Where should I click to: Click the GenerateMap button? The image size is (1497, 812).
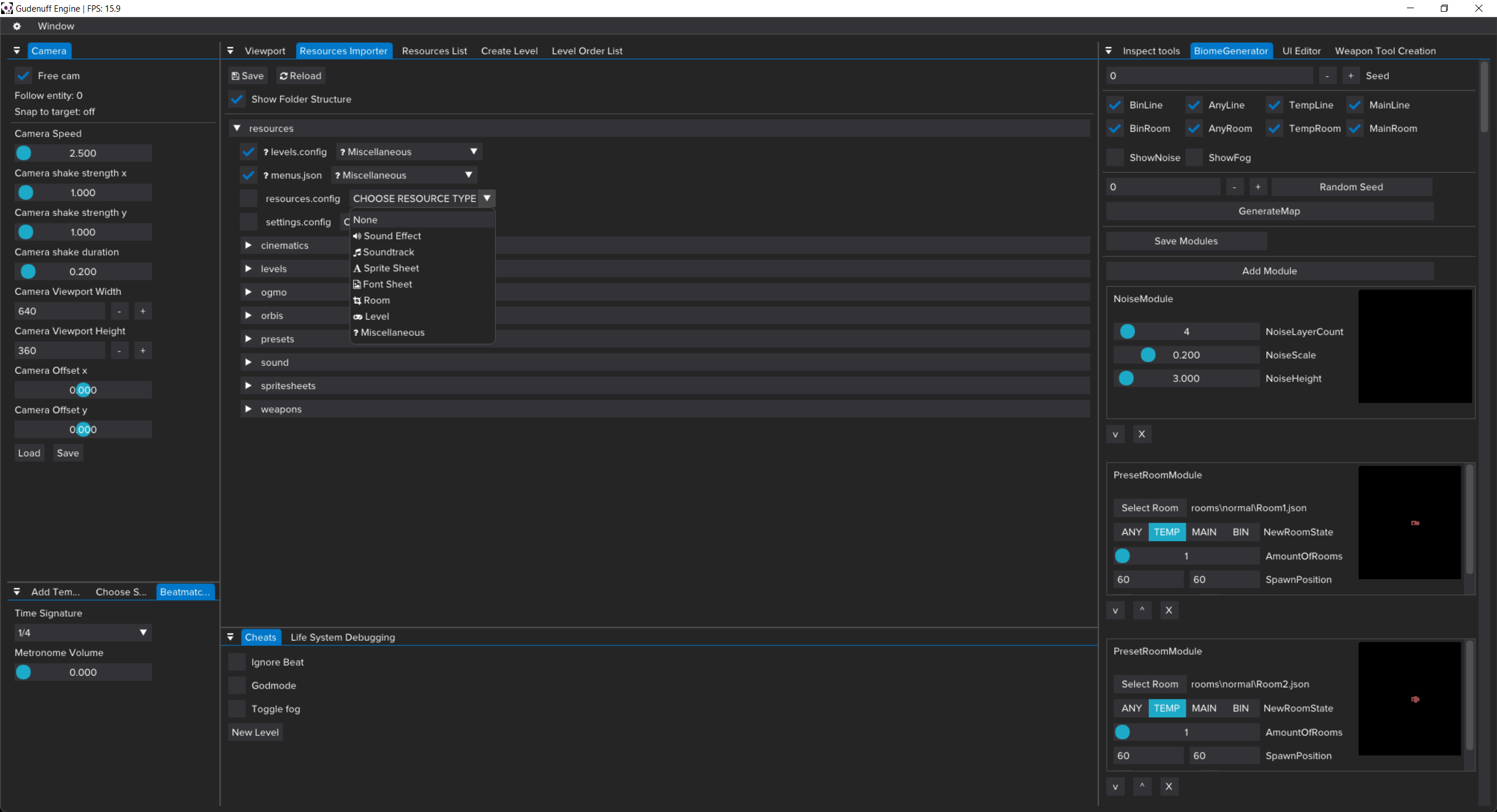[1269, 212]
